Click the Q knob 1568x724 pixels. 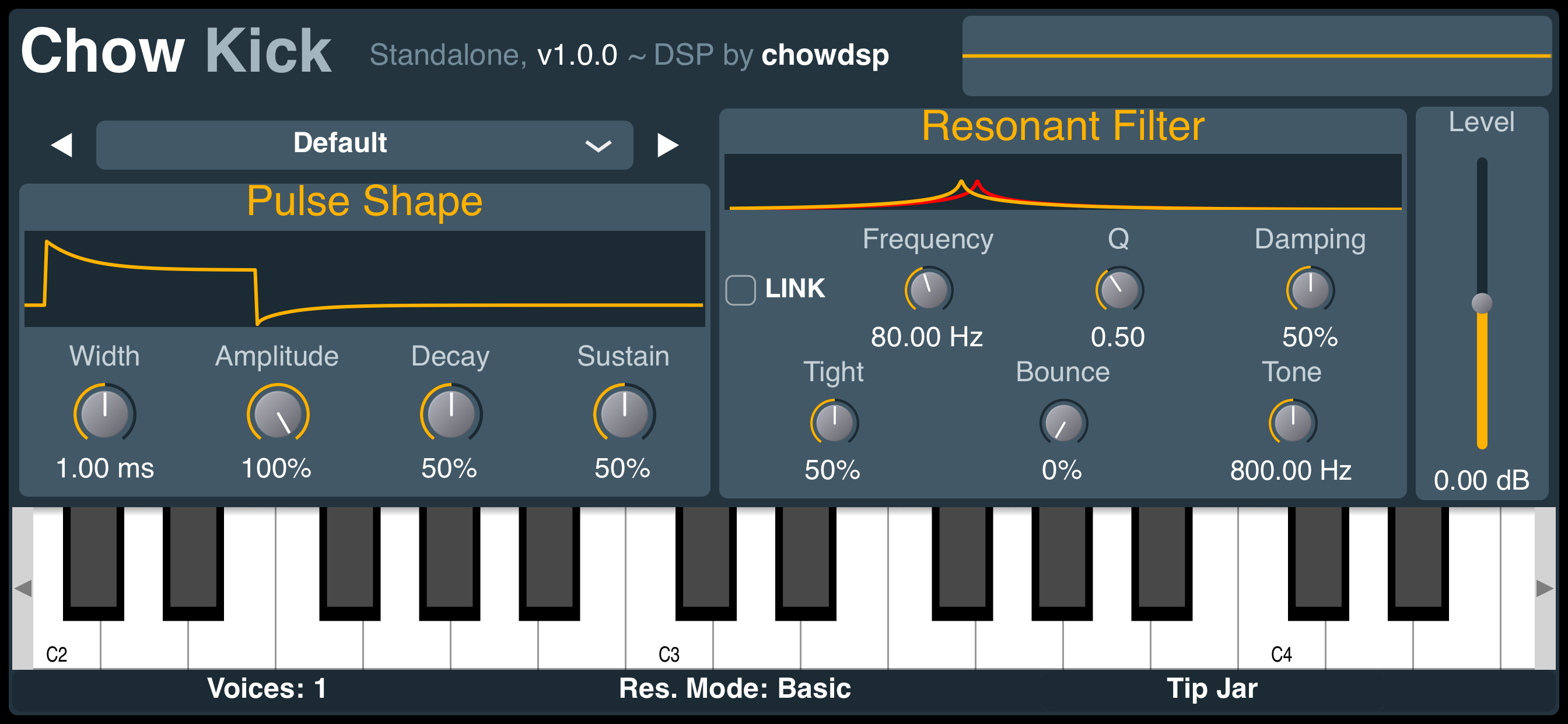tap(1119, 290)
